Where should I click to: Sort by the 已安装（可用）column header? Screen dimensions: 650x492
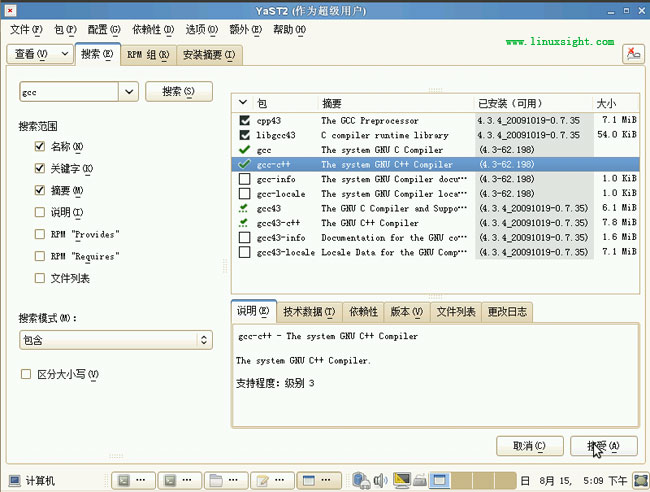coord(533,103)
